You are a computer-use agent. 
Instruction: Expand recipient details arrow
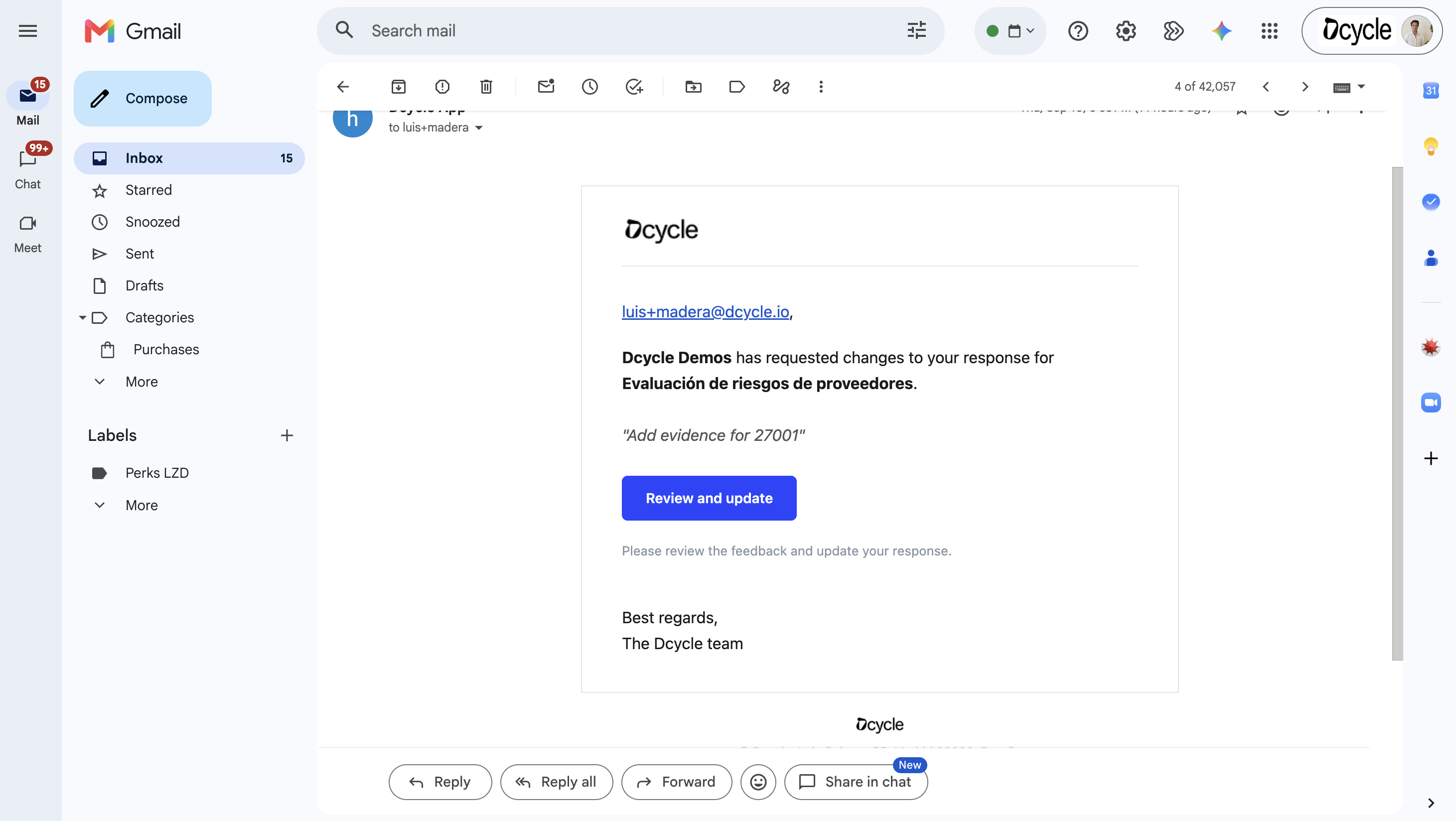[x=479, y=128]
